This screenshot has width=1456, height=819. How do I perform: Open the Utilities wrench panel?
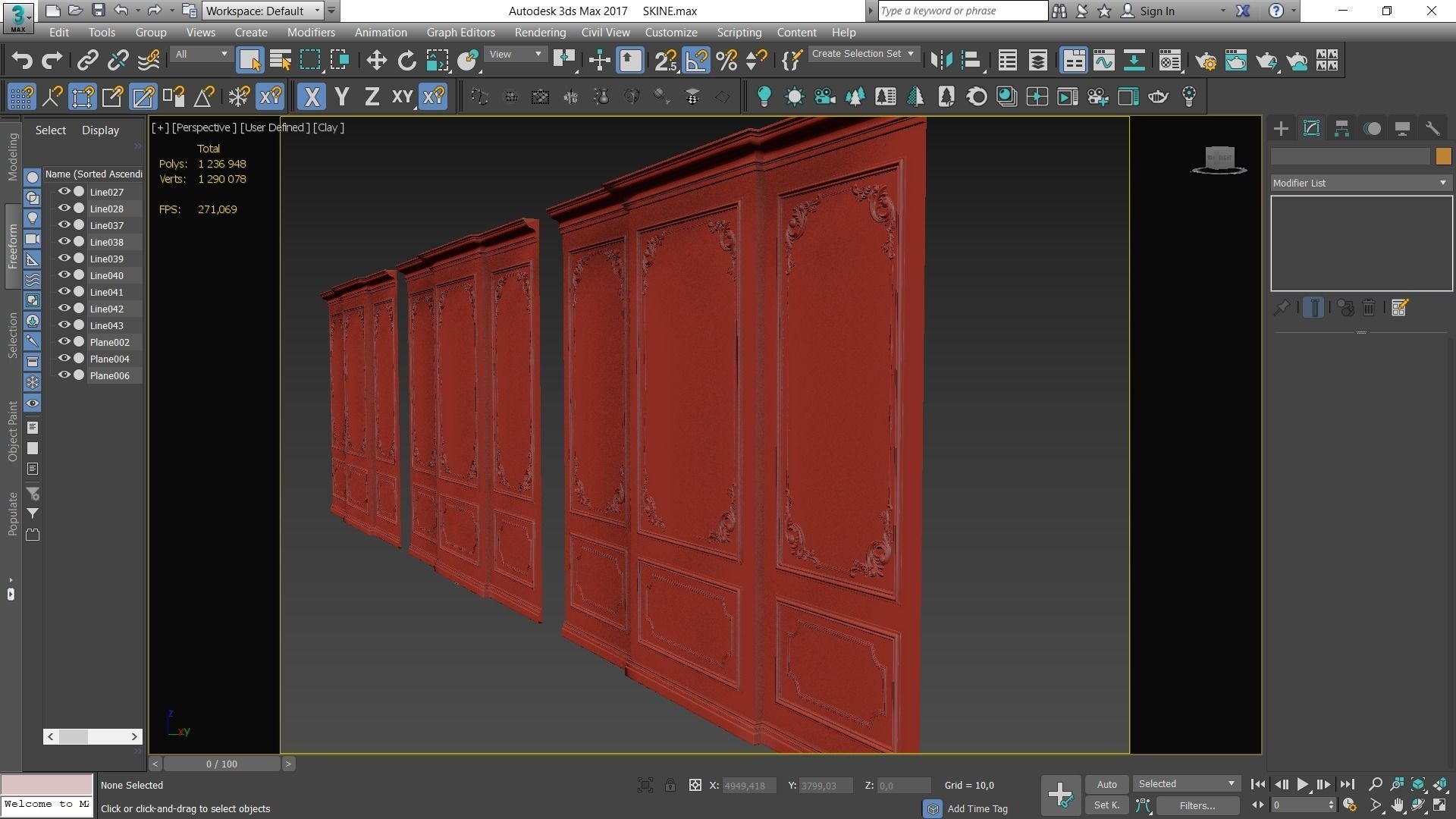coord(1432,129)
